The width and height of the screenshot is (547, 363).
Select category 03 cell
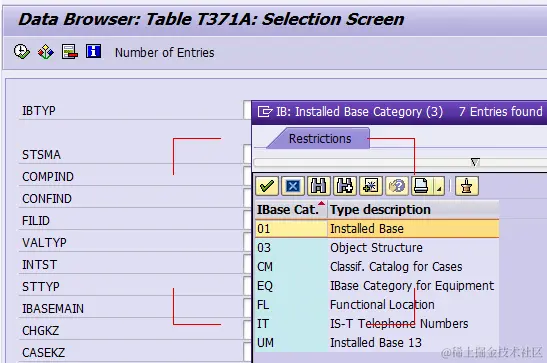coord(291,248)
